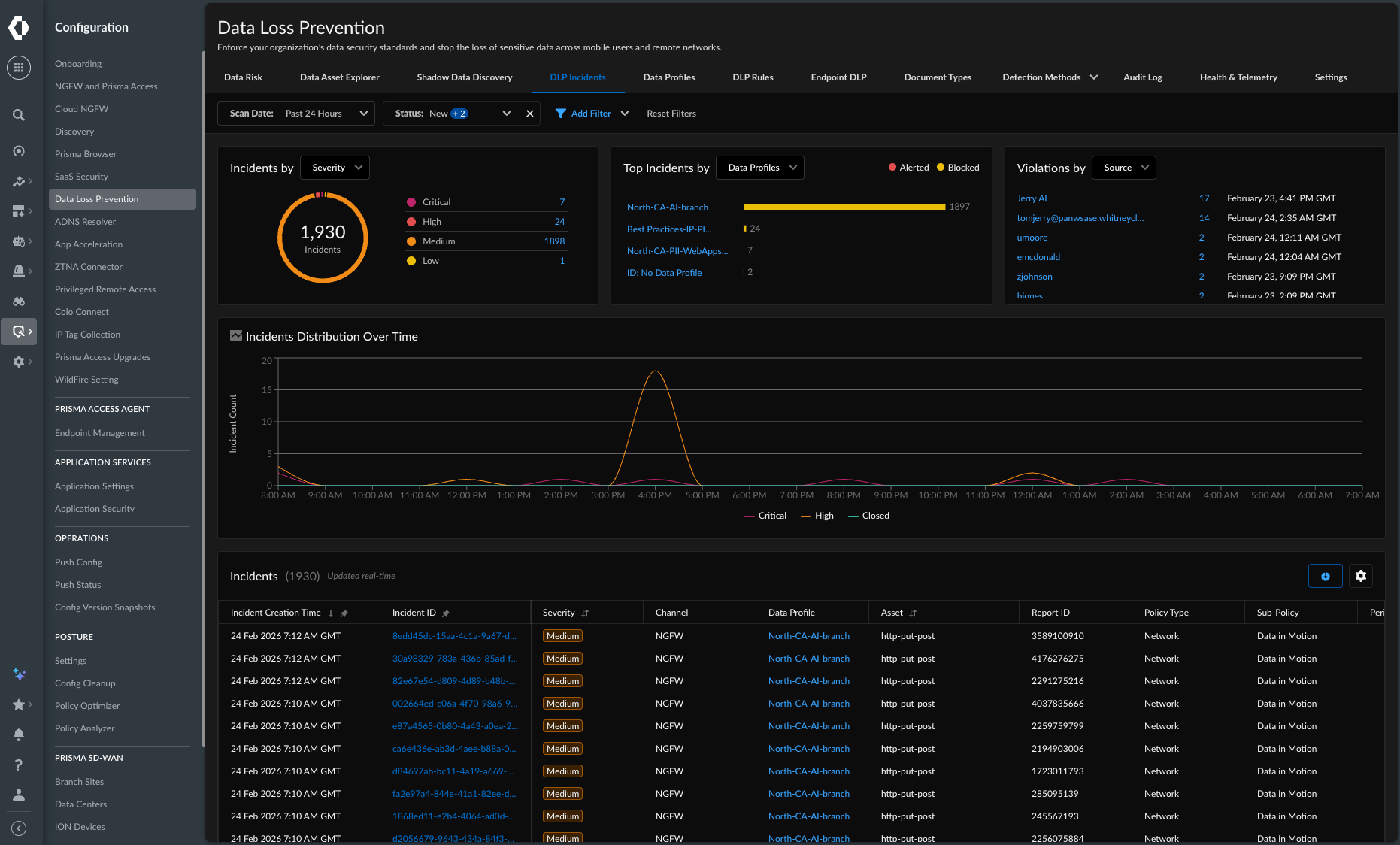Sort by Incident Creation Time arrow
Screen dimensions: 1400x845
(331, 613)
